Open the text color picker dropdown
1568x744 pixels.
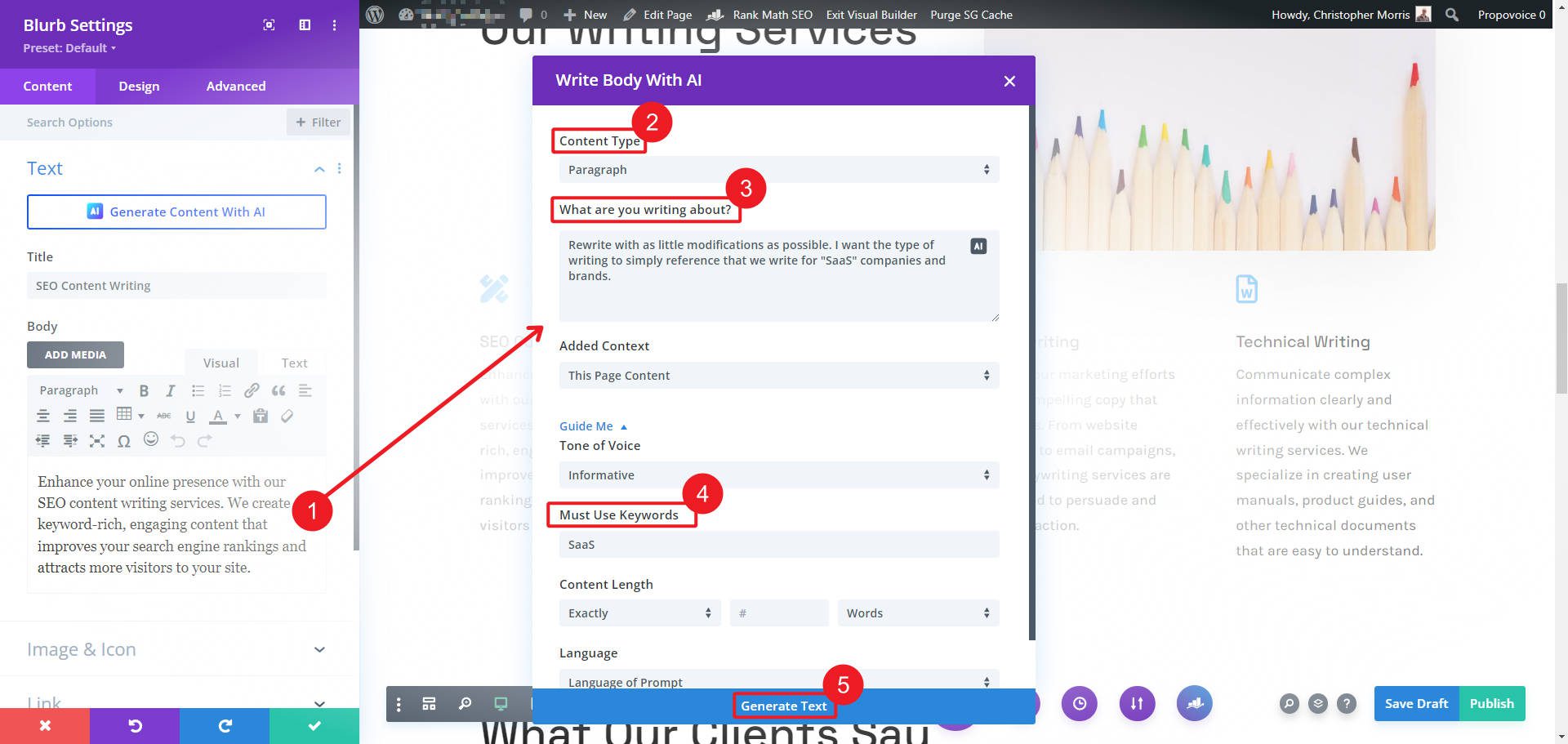237,416
